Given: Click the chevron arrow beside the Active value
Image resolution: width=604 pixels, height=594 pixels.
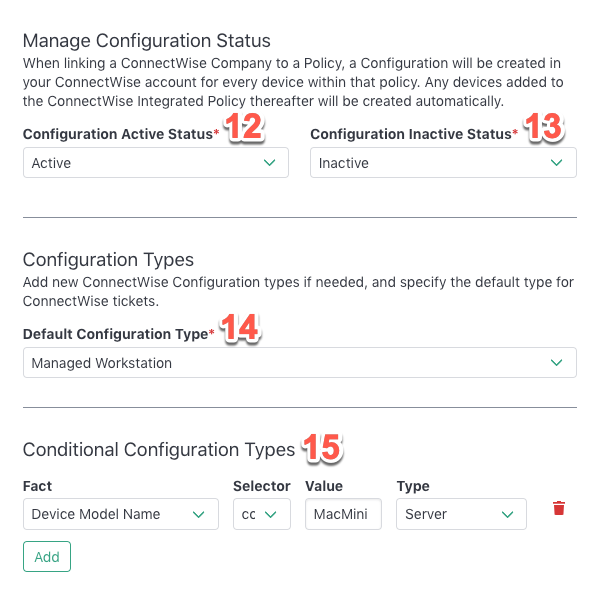Looking at the screenshot, I should click(269, 163).
